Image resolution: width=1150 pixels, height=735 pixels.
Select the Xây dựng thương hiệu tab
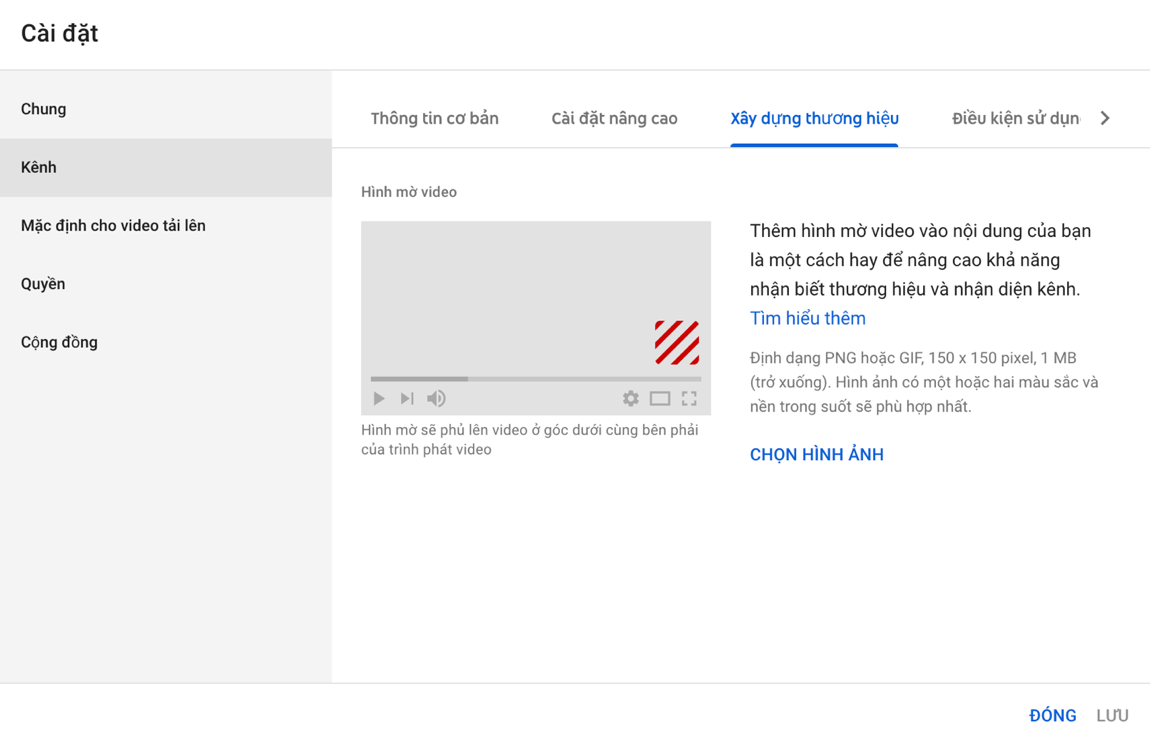(x=814, y=118)
